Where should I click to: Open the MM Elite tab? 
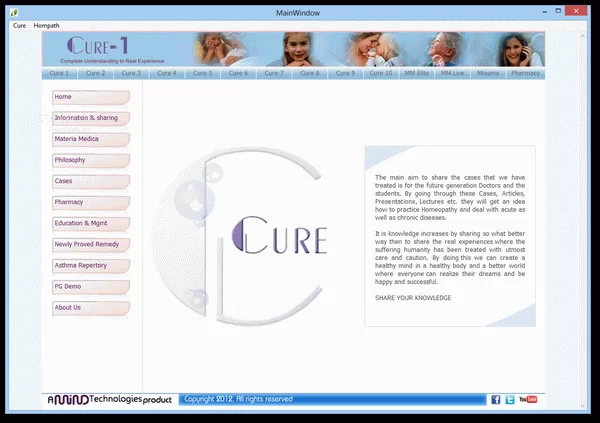click(417, 73)
